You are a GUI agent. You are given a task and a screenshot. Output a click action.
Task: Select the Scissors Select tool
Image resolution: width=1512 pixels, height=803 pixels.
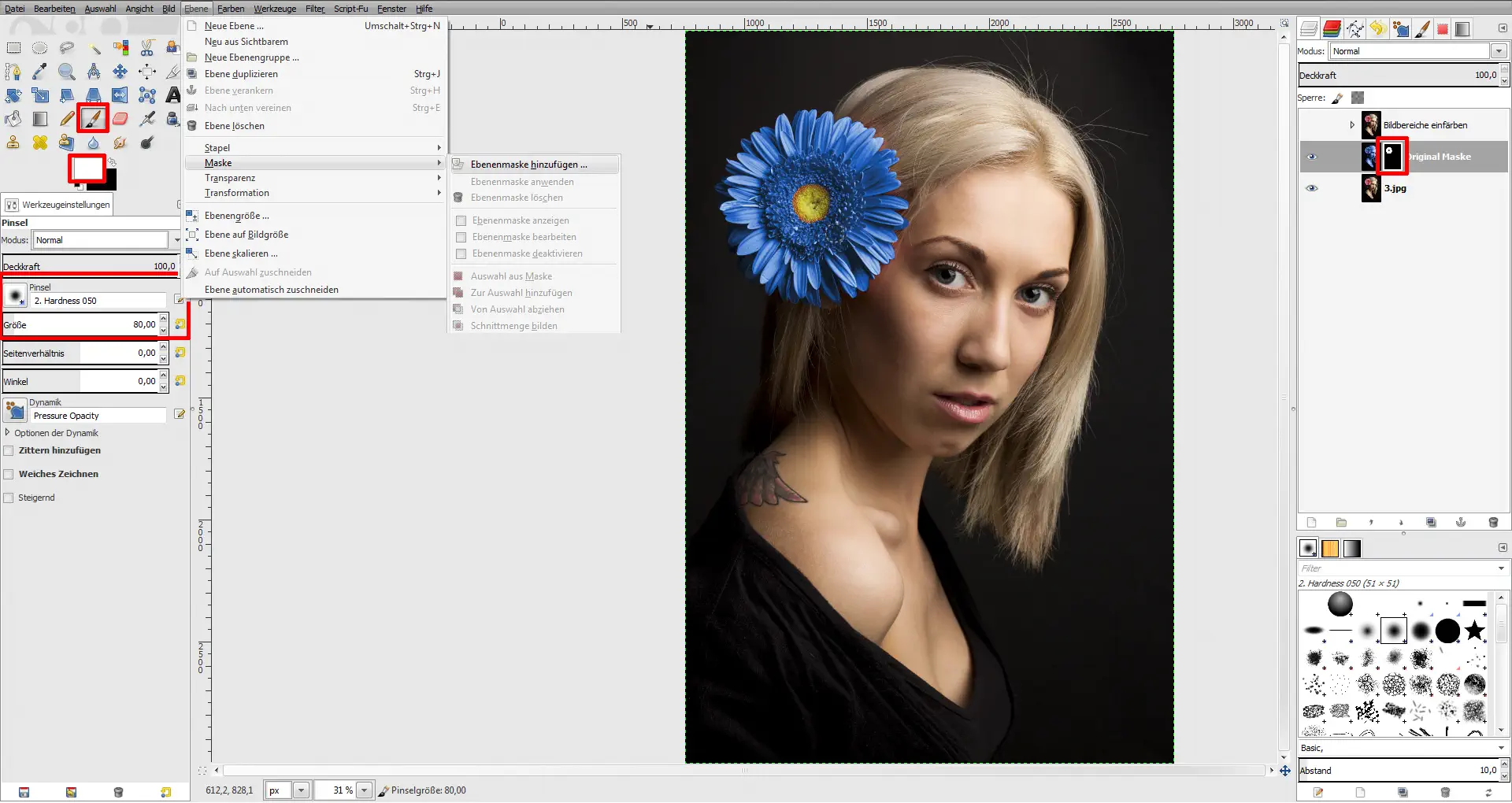(147, 47)
